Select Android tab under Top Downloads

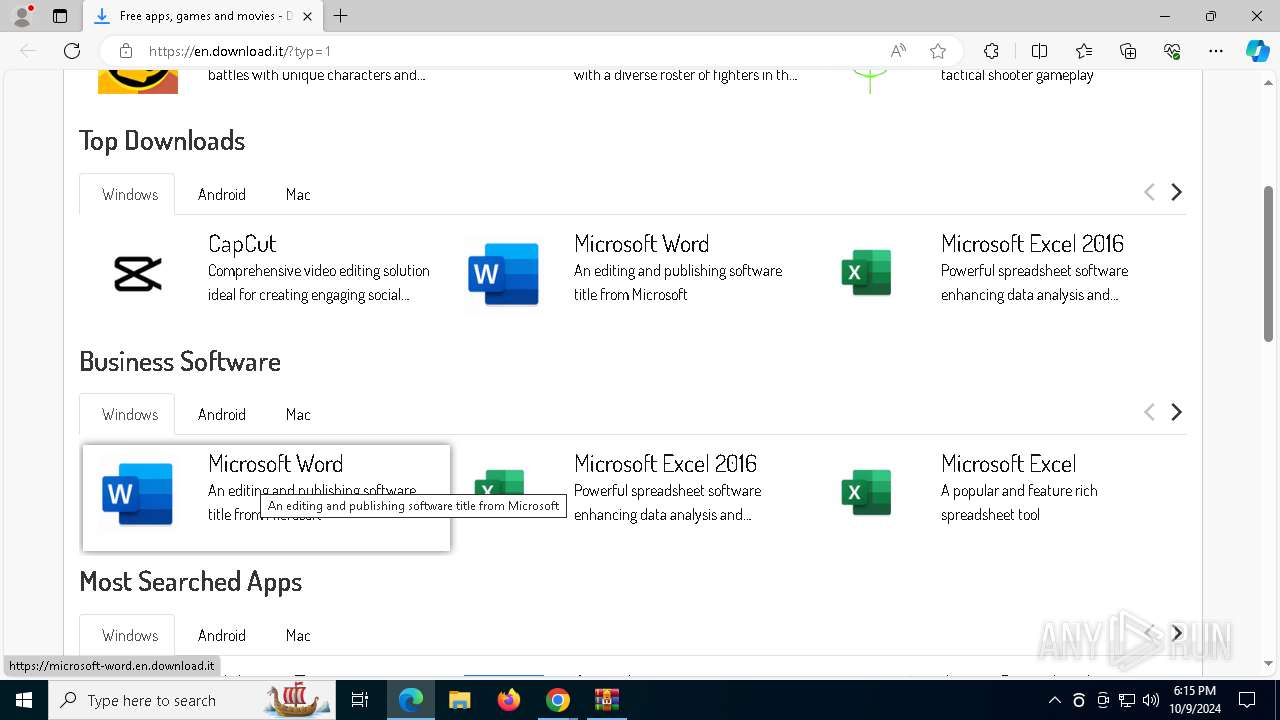tap(222, 194)
